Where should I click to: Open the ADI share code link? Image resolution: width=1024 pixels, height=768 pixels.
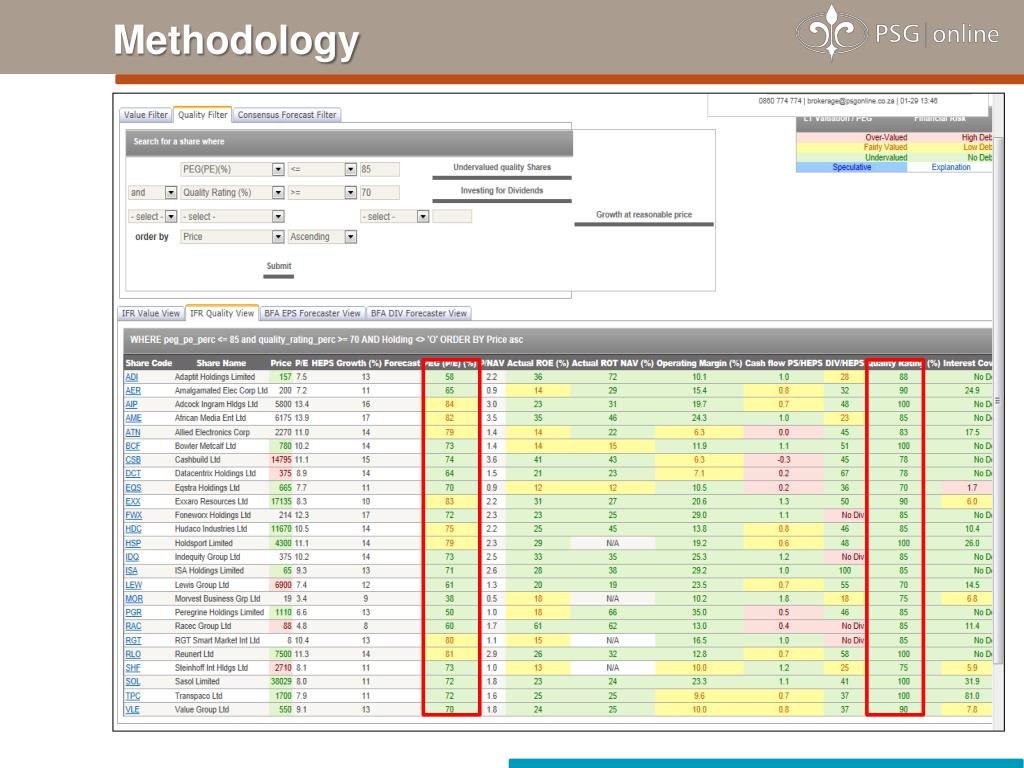point(132,377)
